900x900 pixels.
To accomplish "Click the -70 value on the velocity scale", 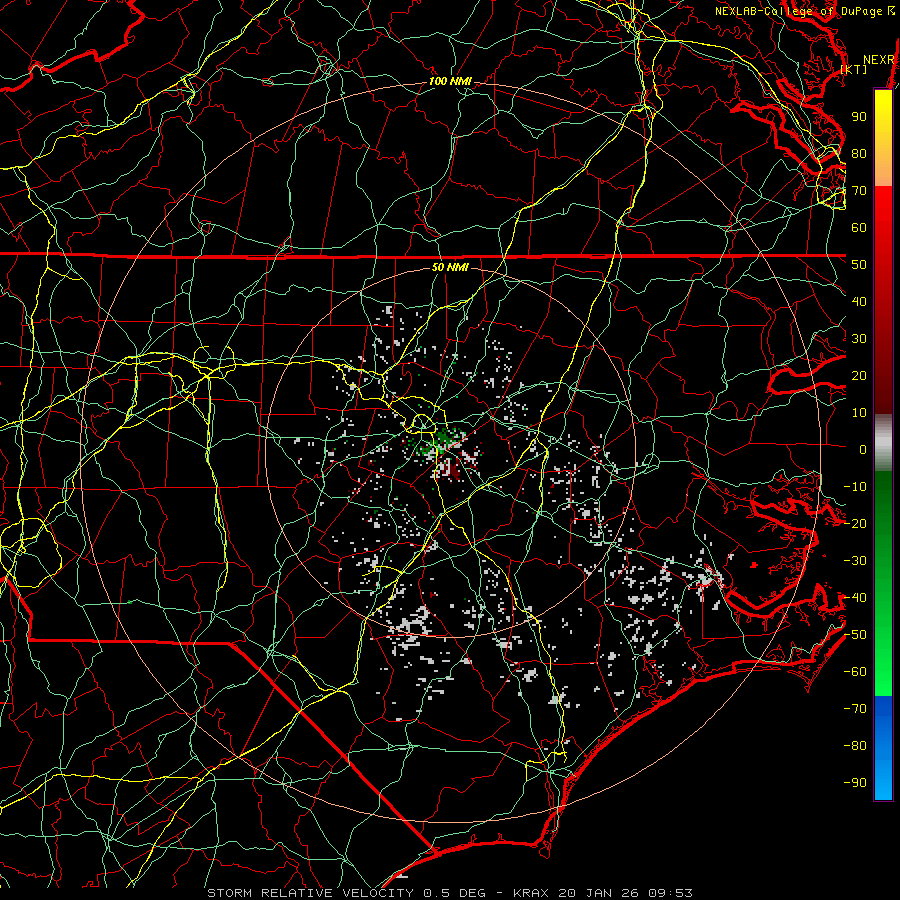I will pyautogui.click(x=855, y=709).
